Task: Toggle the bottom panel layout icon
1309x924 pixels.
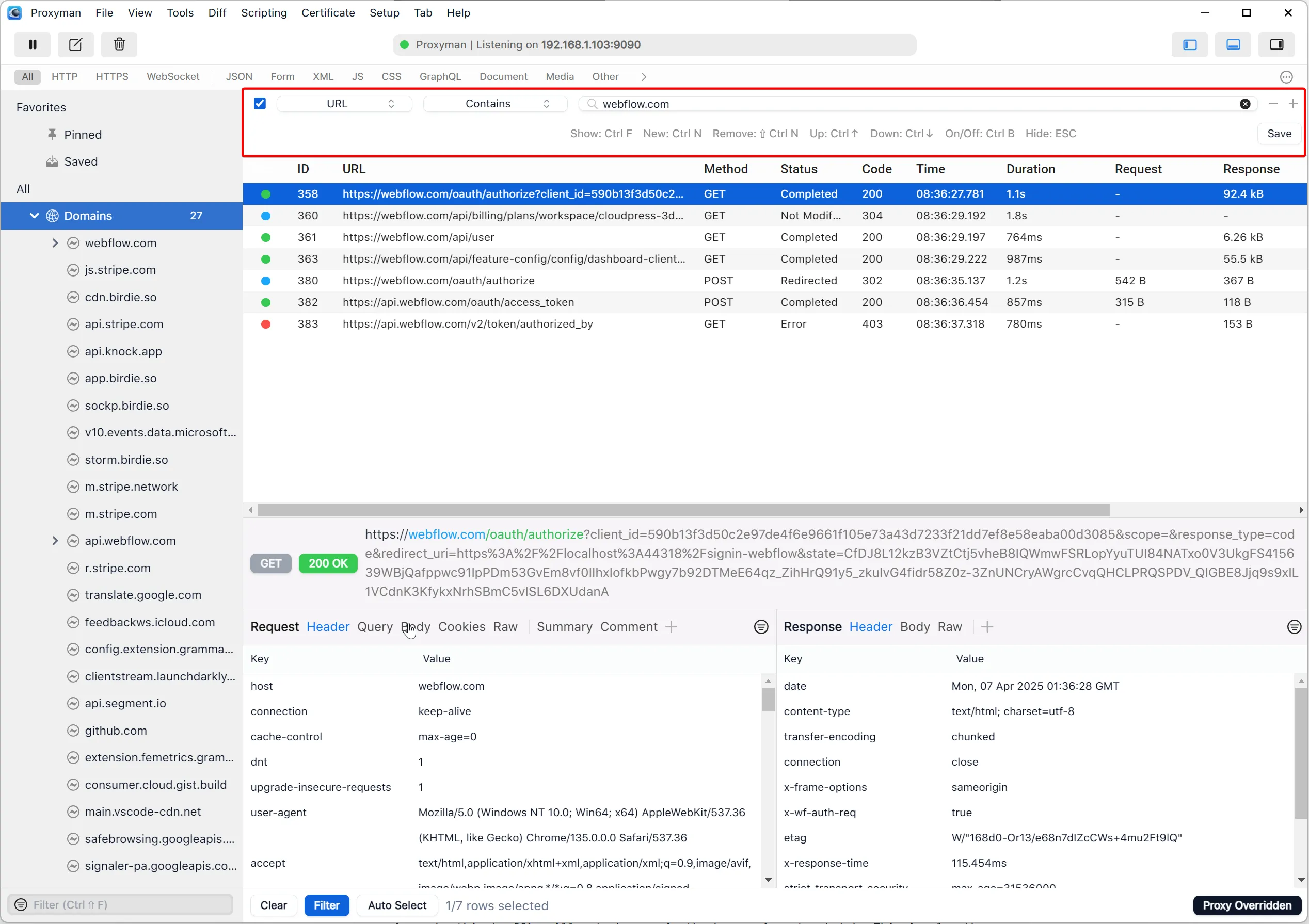Action: pyautogui.click(x=1233, y=44)
